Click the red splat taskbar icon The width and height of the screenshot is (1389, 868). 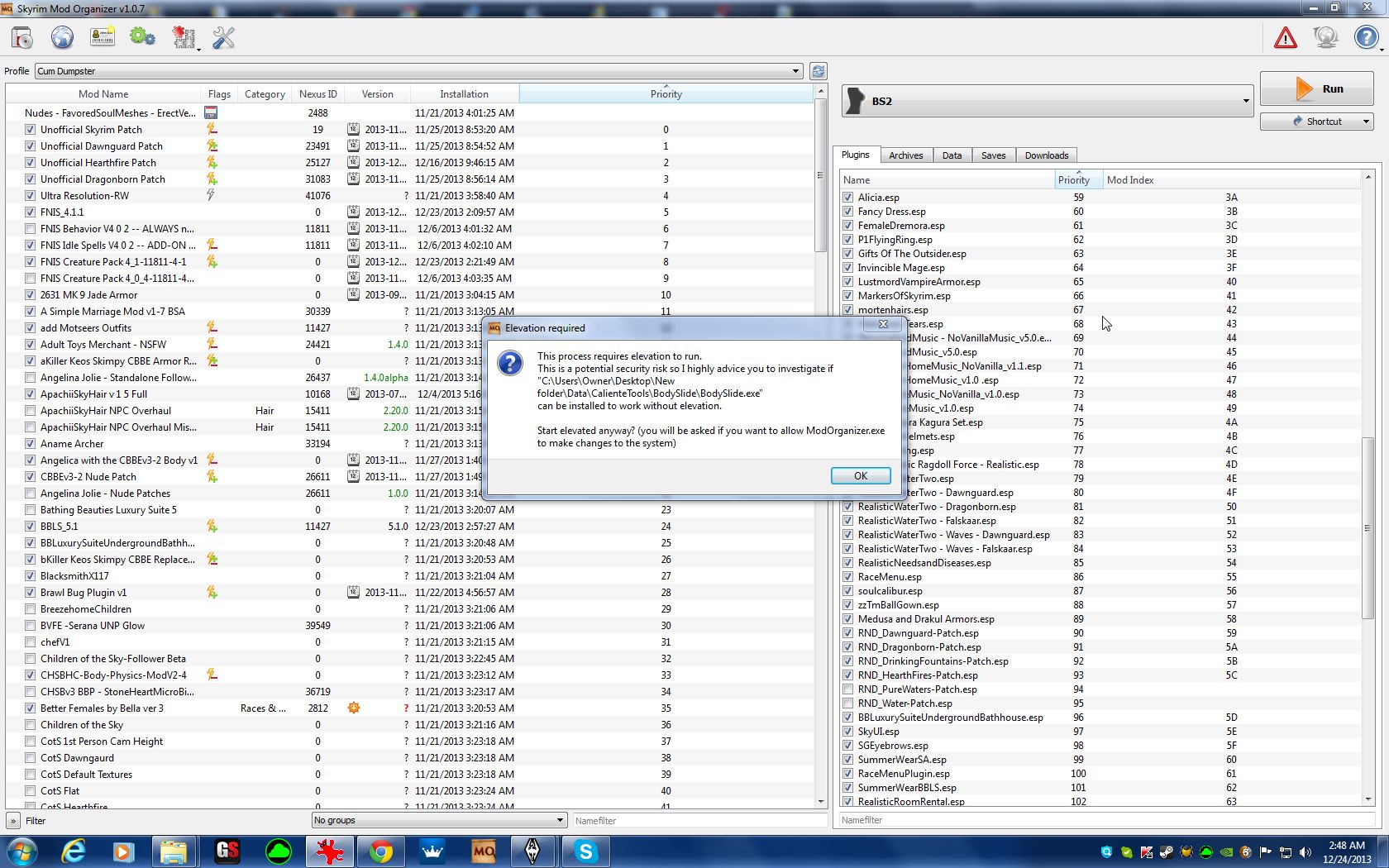click(x=329, y=851)
